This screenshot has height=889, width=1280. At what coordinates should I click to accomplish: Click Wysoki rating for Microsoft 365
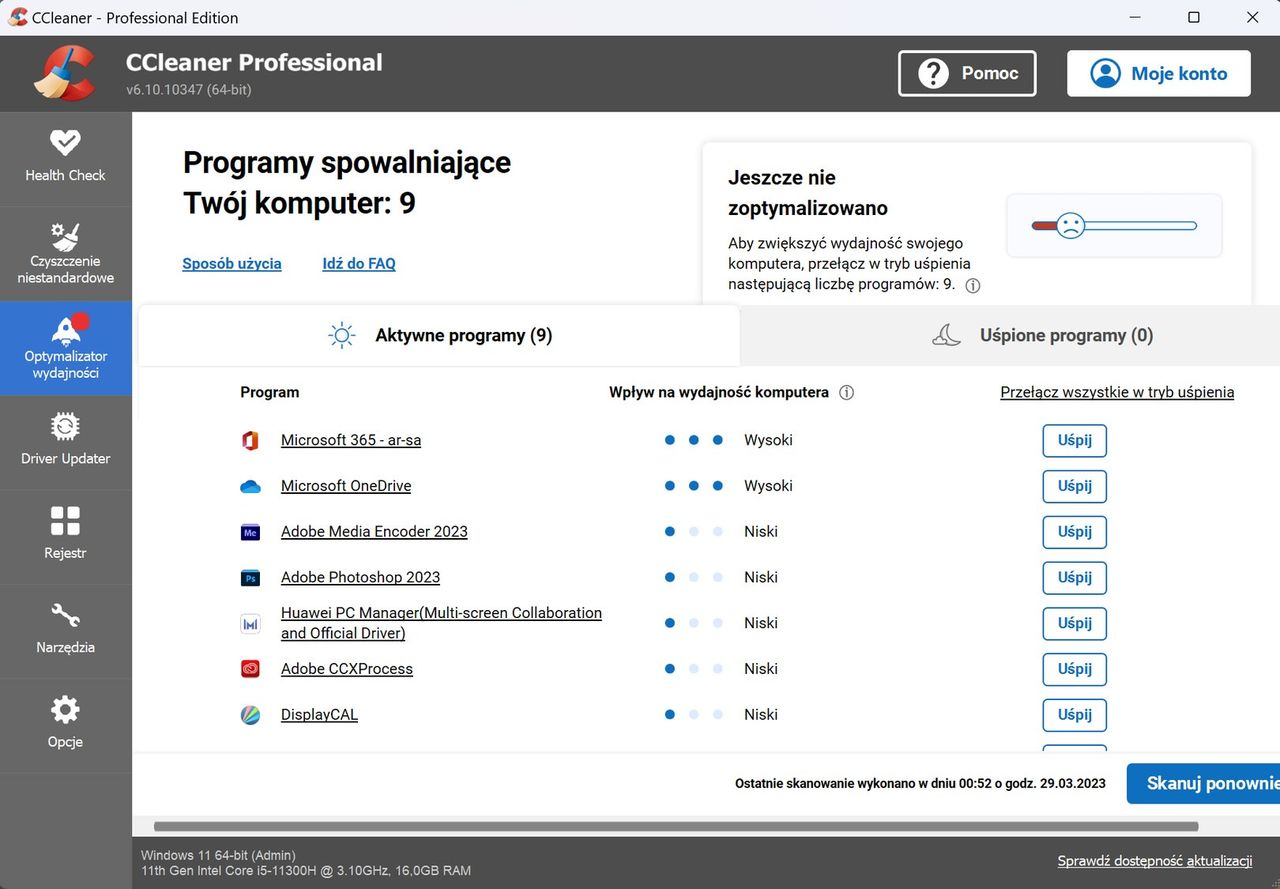pos(768,440)
